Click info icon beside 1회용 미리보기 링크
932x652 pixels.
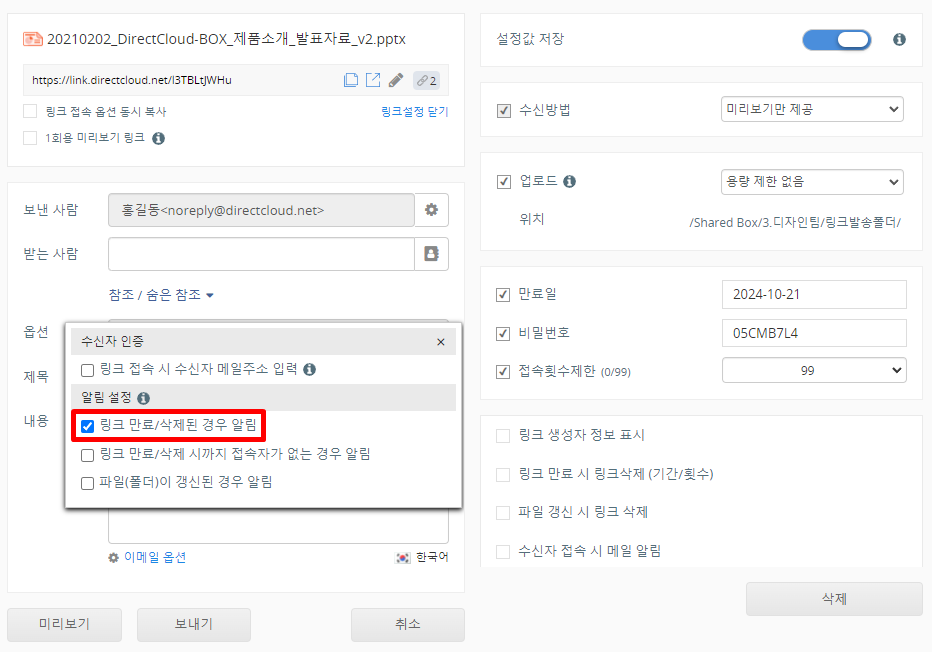(158, 138)
